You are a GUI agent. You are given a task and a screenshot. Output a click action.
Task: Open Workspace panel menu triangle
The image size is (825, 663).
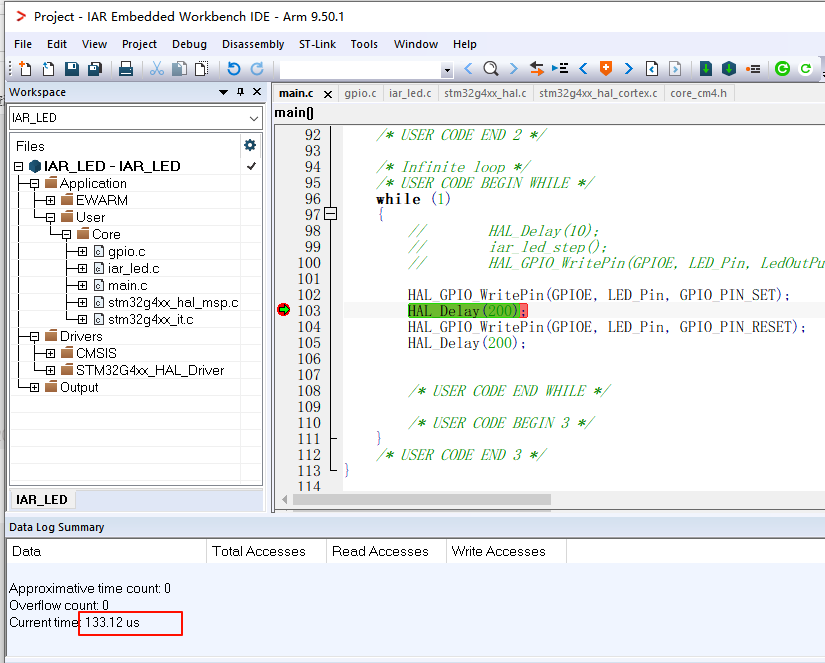click(x=224, y=92)
